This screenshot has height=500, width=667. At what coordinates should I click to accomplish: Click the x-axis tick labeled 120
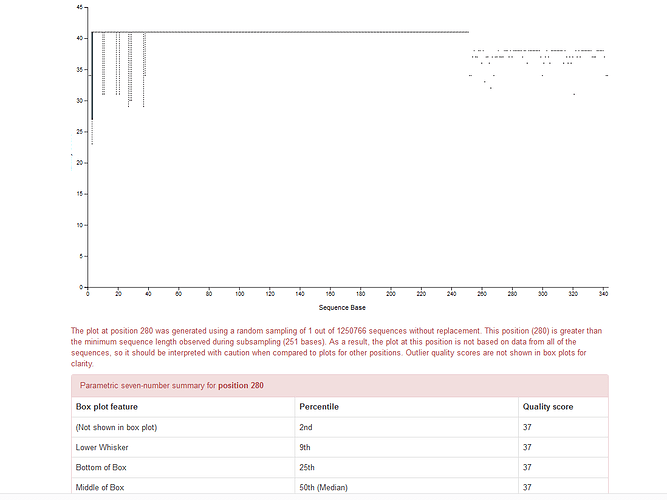pos(270,294)
